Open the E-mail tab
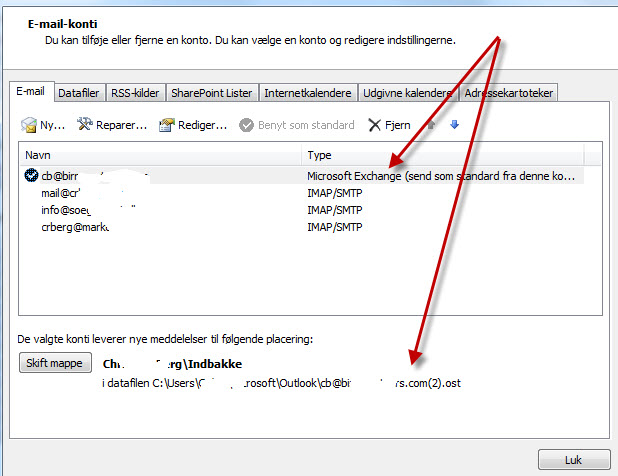The height and width of the screenshot is (476, 618). (31, 92)
